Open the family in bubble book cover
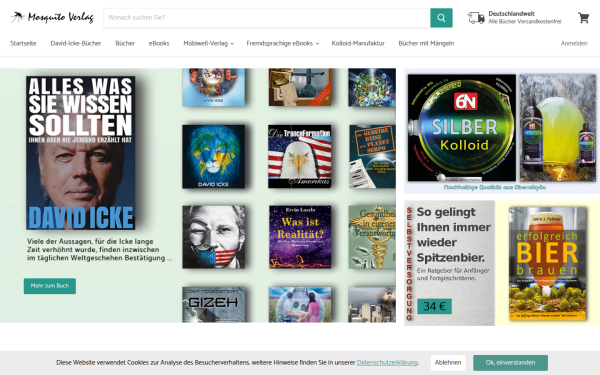The image size is (600, 375). pyautogui.click(x=300, y=305)
